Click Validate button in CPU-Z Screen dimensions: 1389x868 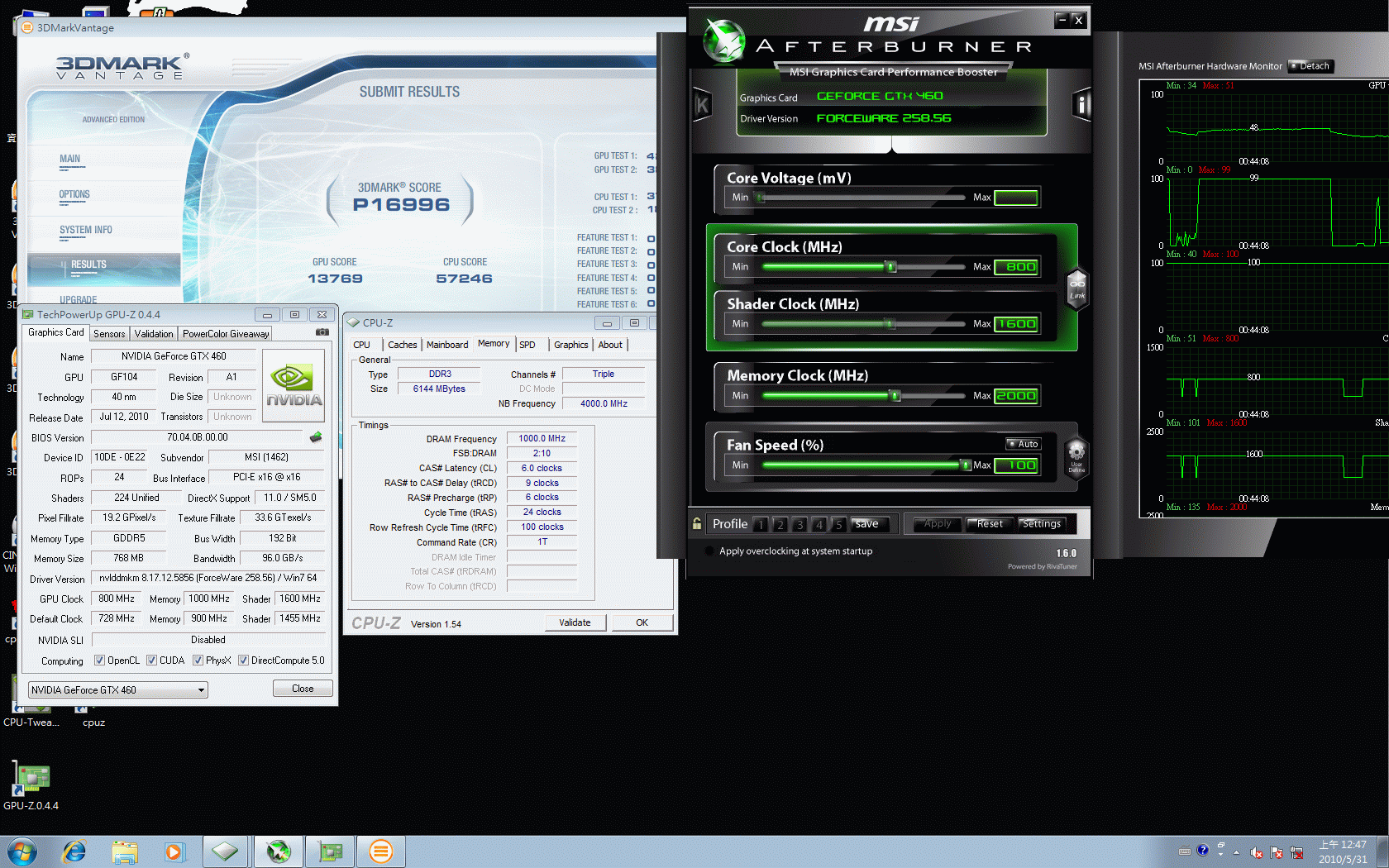[575, 622]
